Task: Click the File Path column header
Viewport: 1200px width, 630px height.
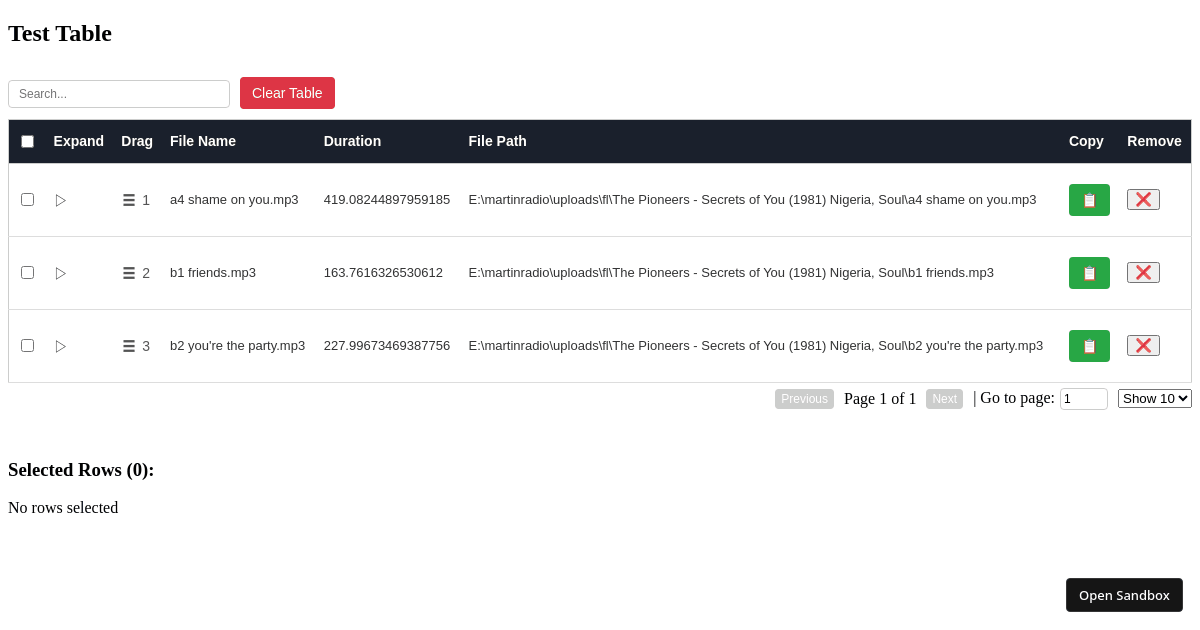Action: pos(497,141)
